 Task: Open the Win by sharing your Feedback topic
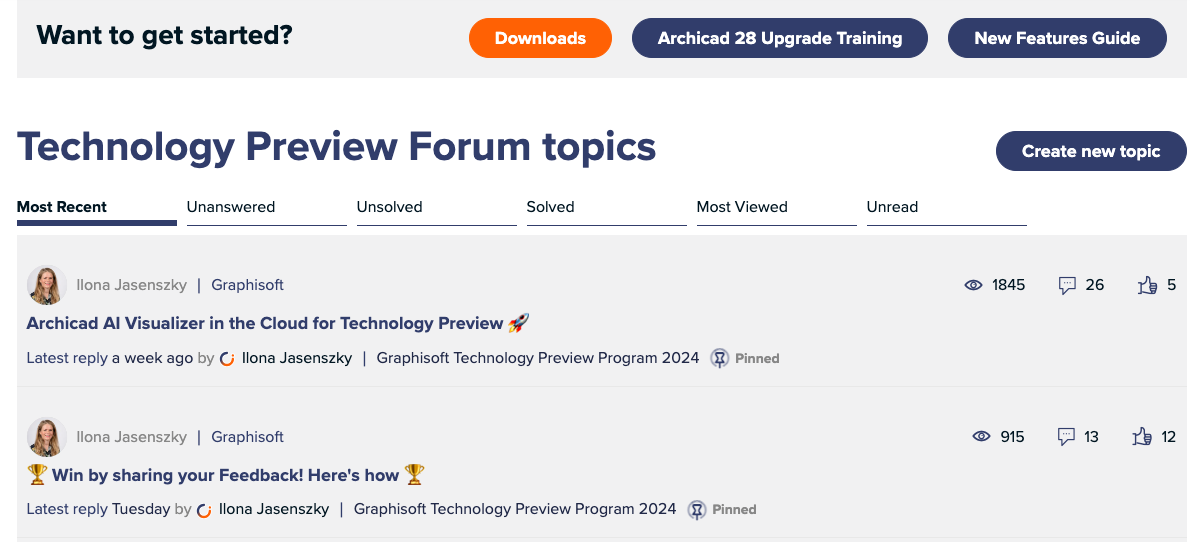[225, 475]
